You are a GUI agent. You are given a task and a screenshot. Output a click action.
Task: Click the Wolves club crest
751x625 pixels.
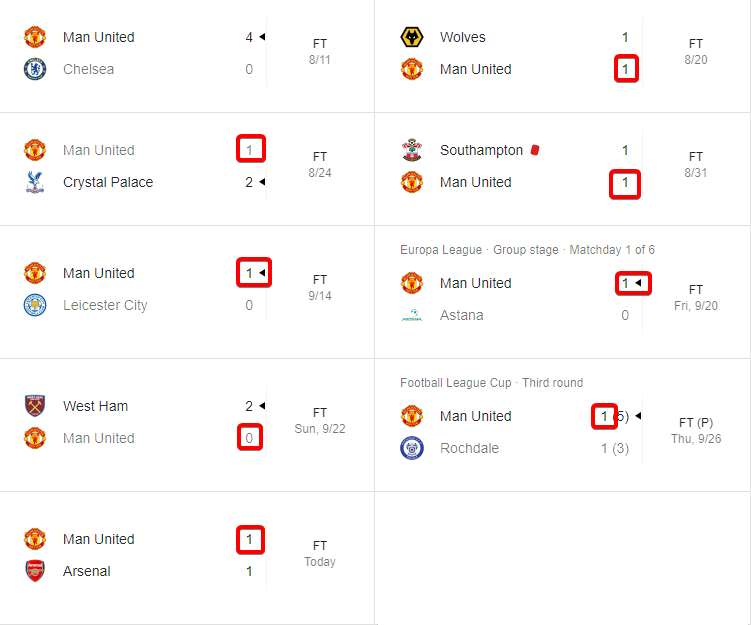[411, 38]
